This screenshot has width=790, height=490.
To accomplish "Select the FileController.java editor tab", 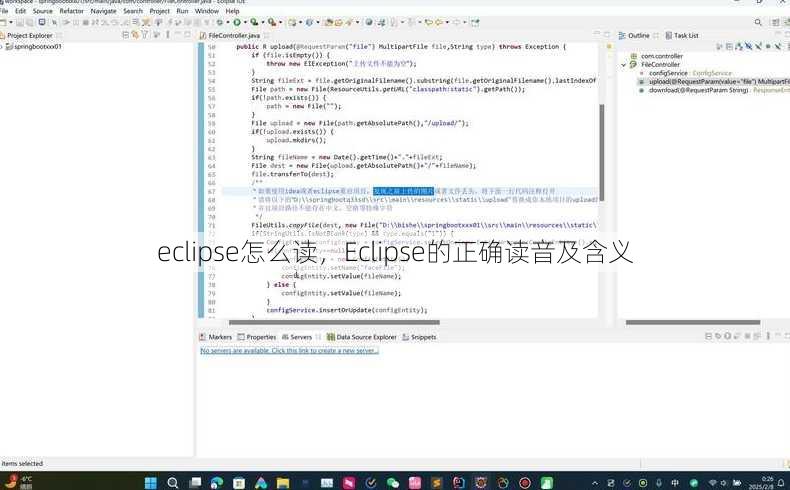I will coord(234,35).
